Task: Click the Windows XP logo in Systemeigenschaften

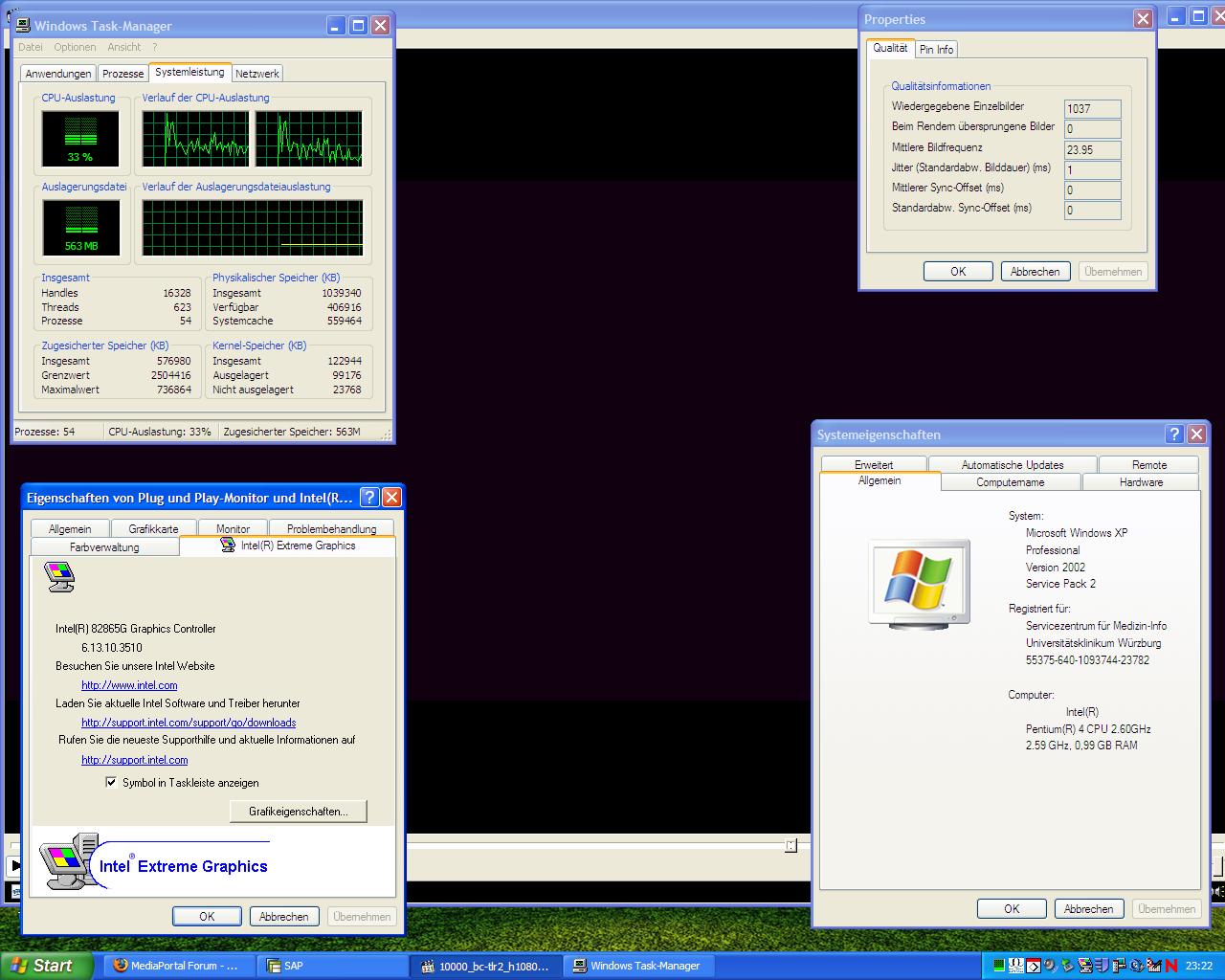Action: tap(919, 584)
